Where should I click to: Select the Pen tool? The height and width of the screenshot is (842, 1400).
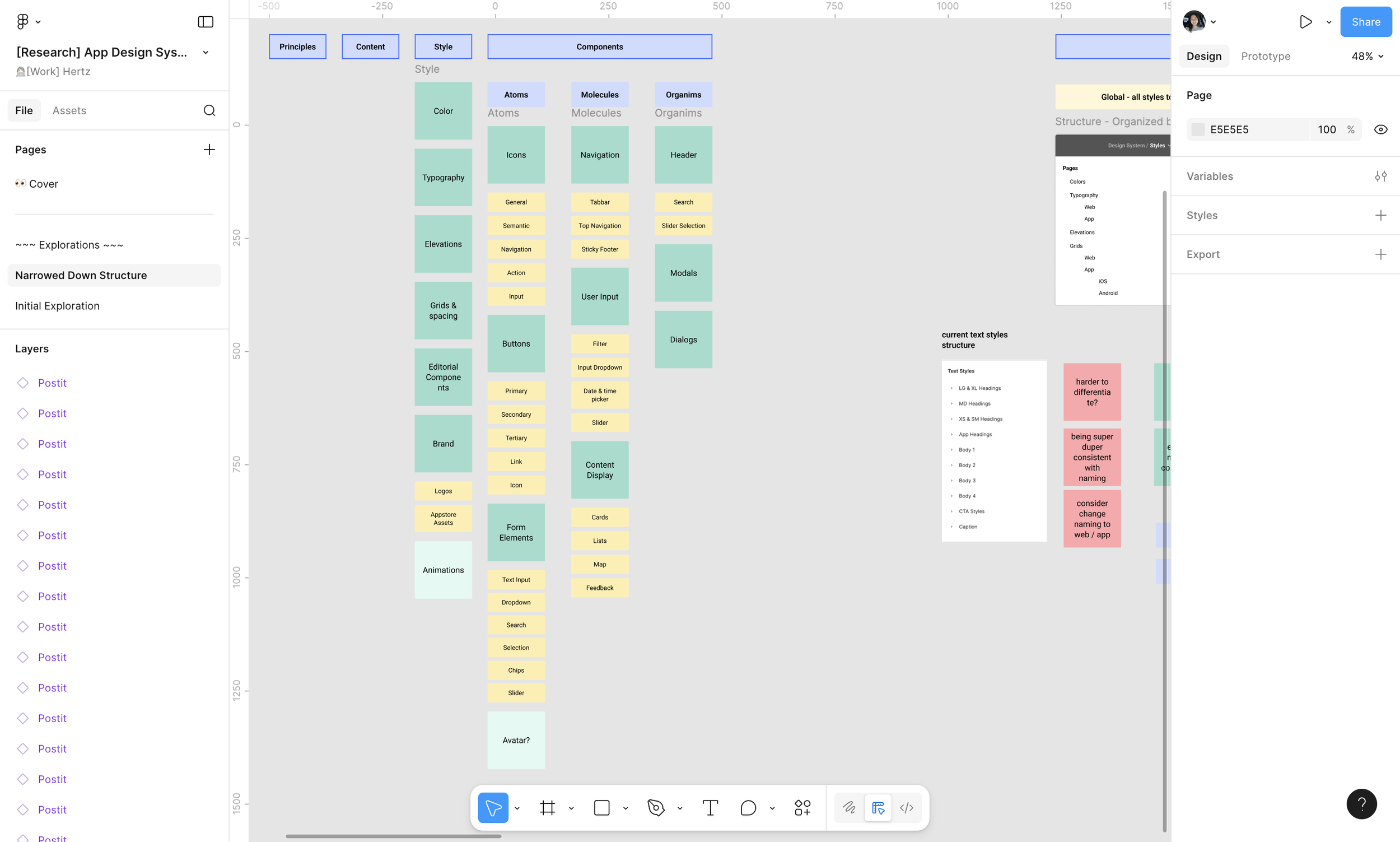(656, 807)
